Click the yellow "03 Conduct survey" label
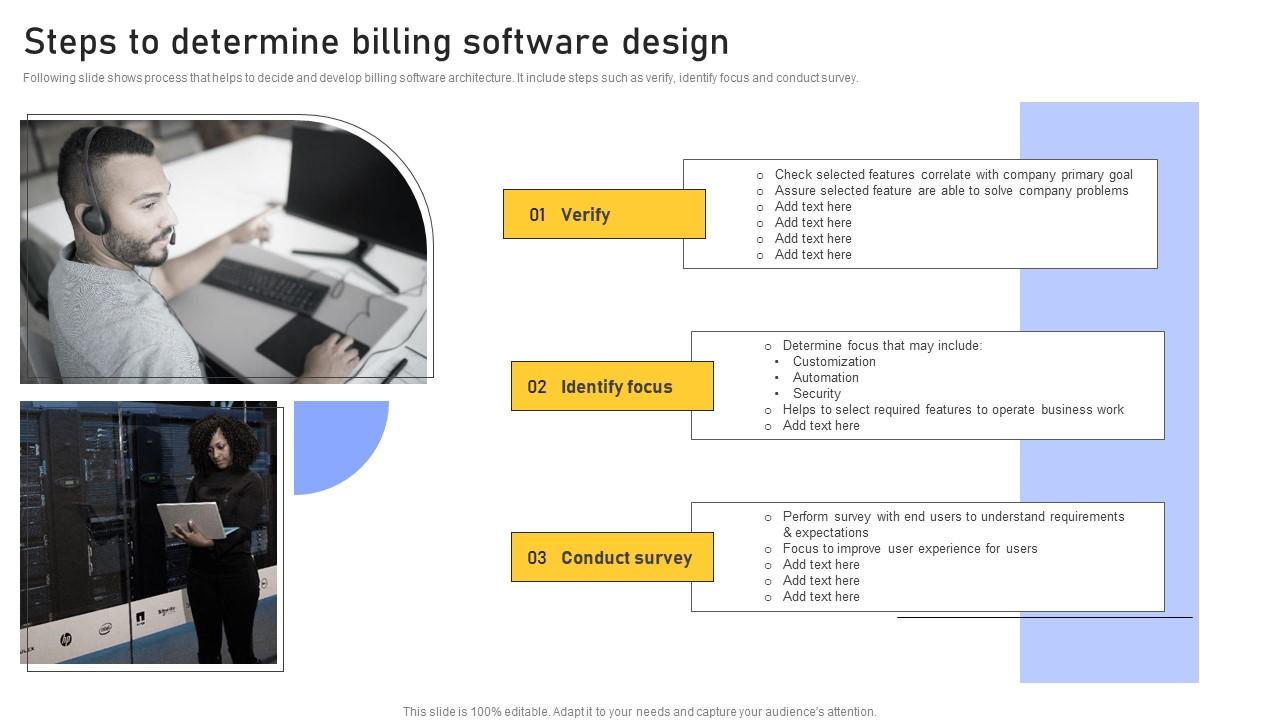Viewport: 1280px width, 720px height. click(611, 558)
